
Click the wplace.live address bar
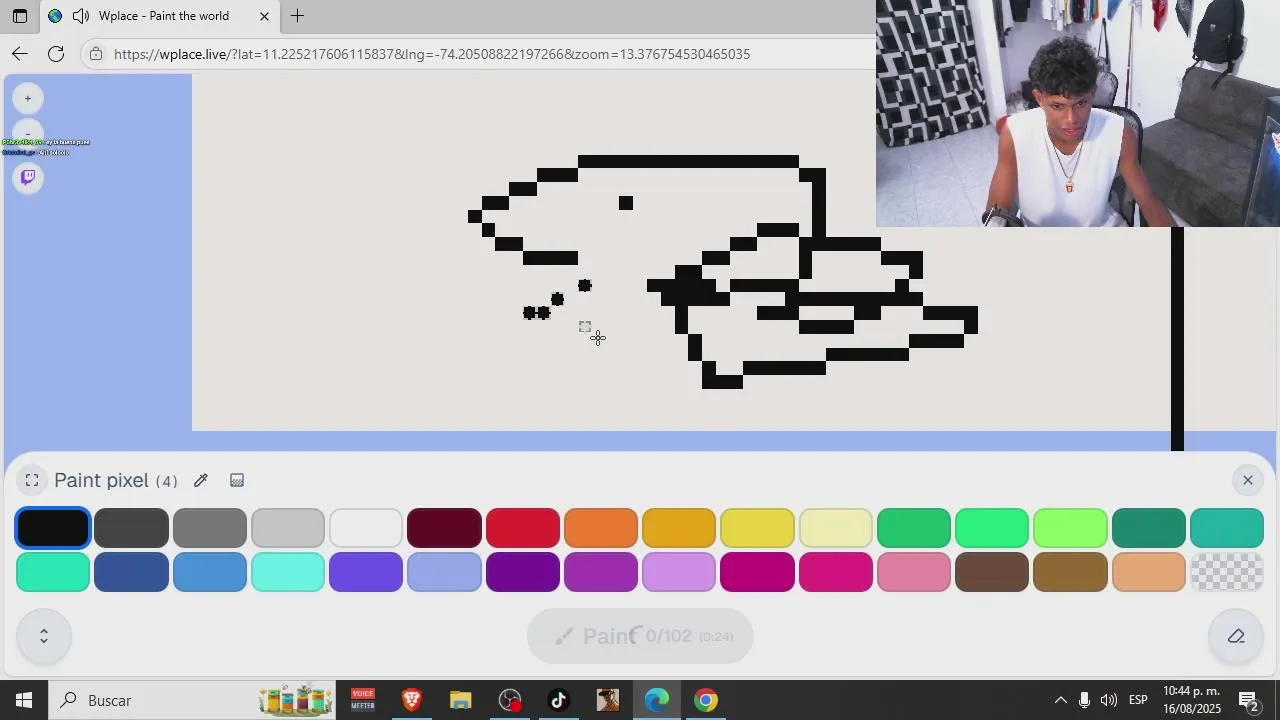pyautogui.click(x=432, y=54)
